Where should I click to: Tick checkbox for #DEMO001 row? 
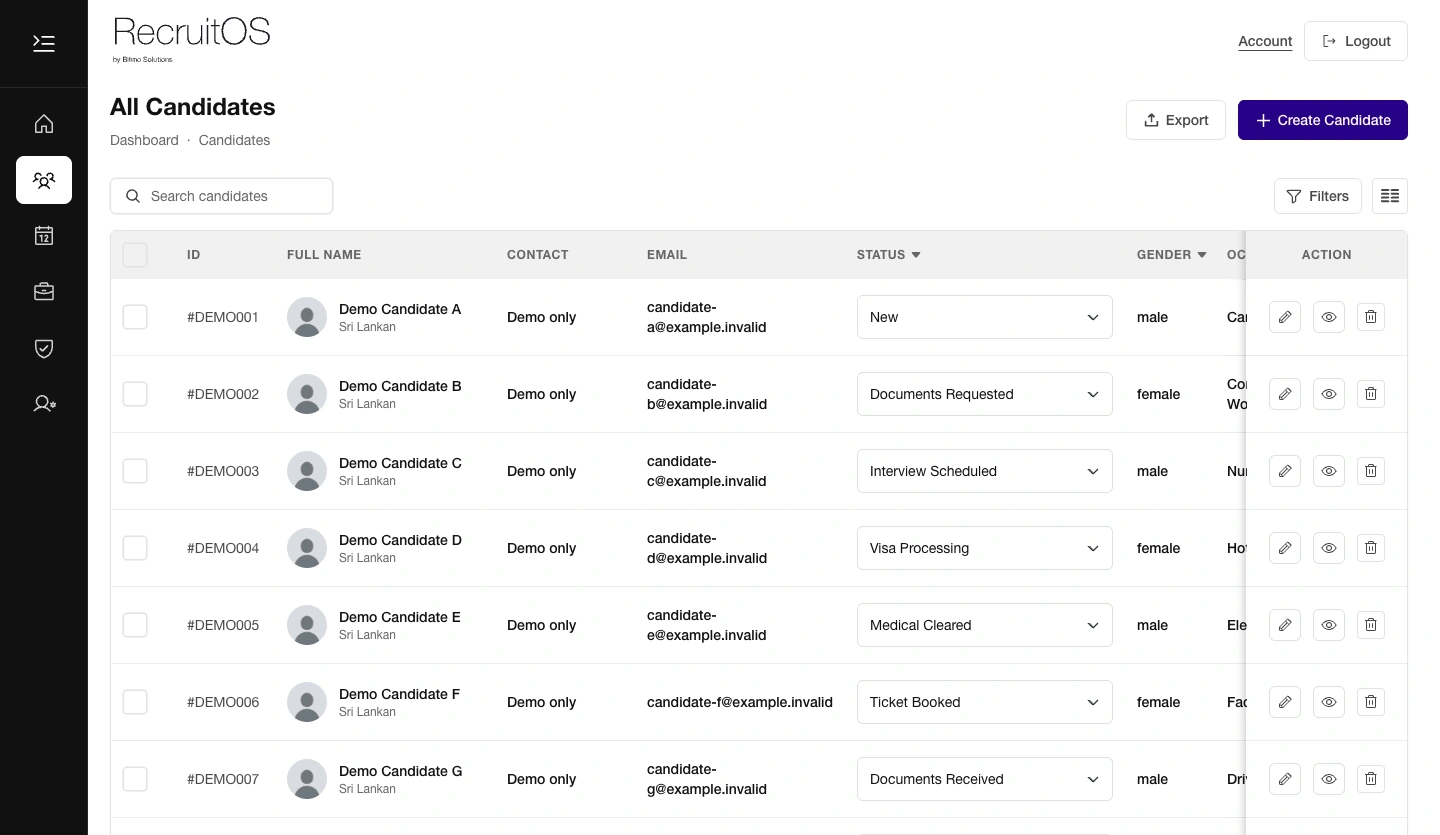tap(135, 317)
